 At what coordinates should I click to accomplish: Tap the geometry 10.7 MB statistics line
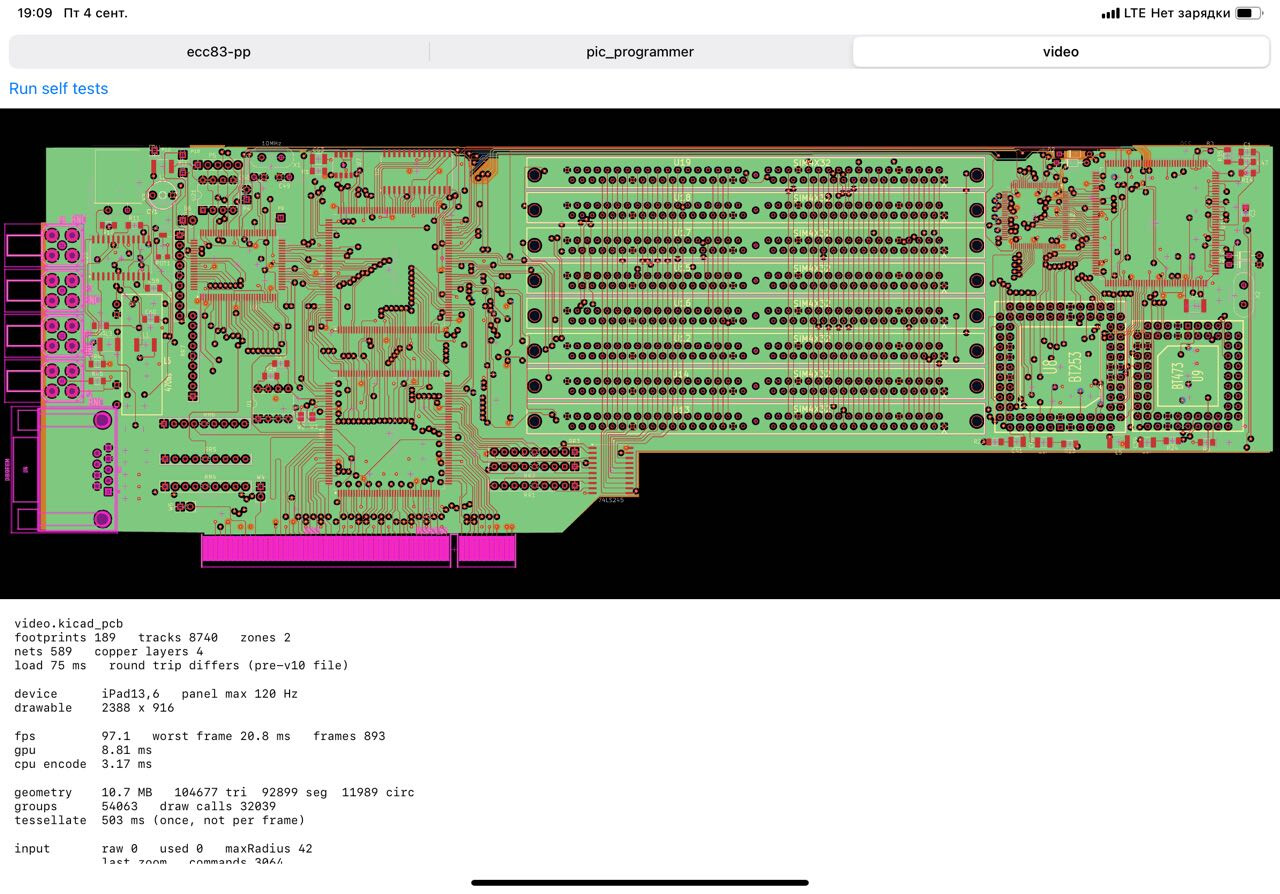click(x=214, y=792)
